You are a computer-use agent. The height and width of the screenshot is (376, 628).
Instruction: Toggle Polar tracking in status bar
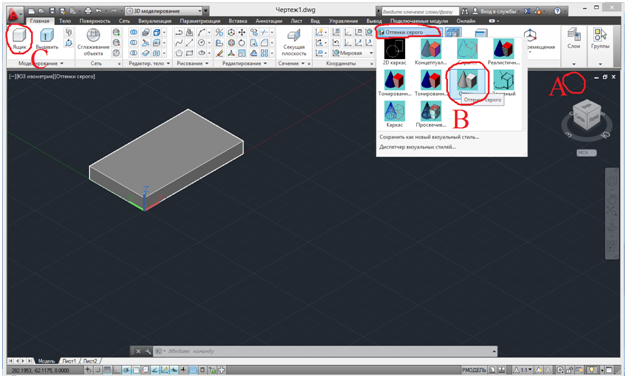[126, 370]
